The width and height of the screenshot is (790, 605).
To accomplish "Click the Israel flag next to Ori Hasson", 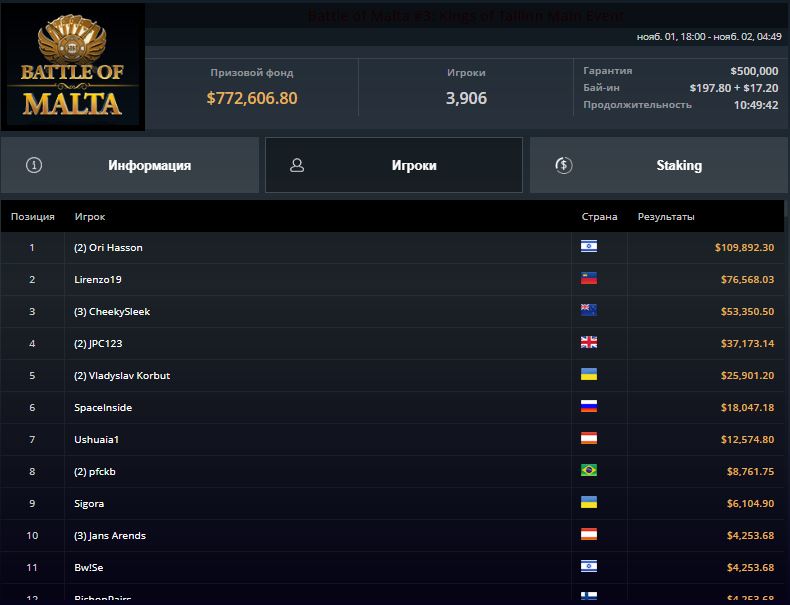I will click(x=589, y=247).
